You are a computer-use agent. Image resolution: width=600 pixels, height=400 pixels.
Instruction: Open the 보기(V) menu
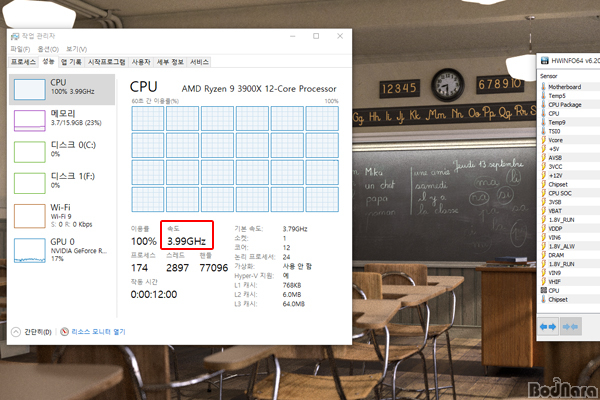point(76,49)
